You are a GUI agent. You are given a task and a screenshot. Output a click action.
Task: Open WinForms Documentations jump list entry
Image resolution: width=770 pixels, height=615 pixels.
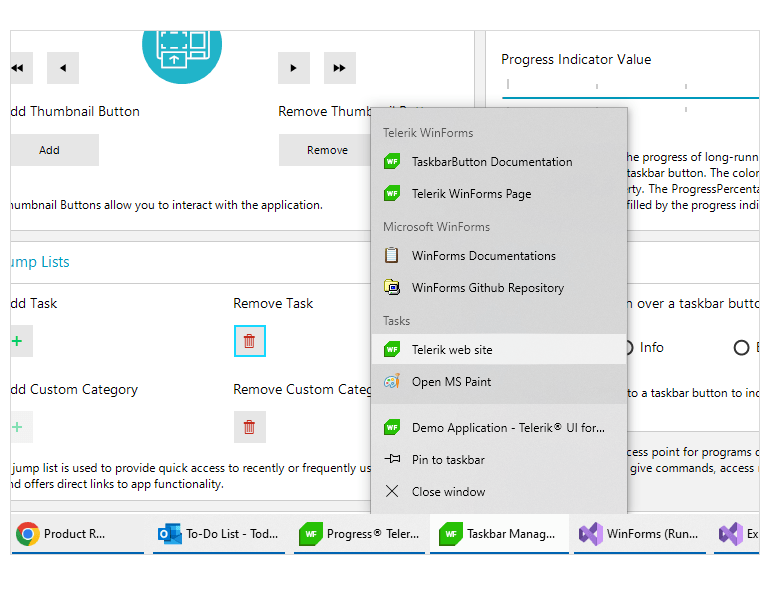(499, 255)
